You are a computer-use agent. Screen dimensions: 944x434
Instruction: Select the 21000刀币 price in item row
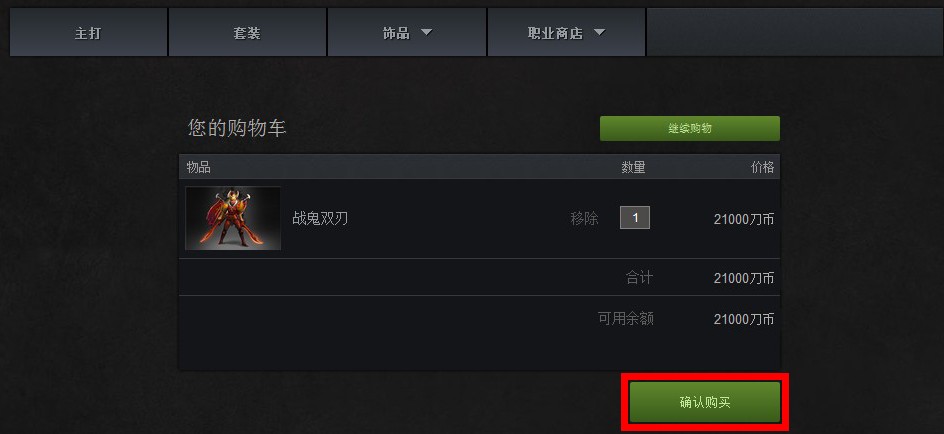pyautogui.click(x=744, y=220)
